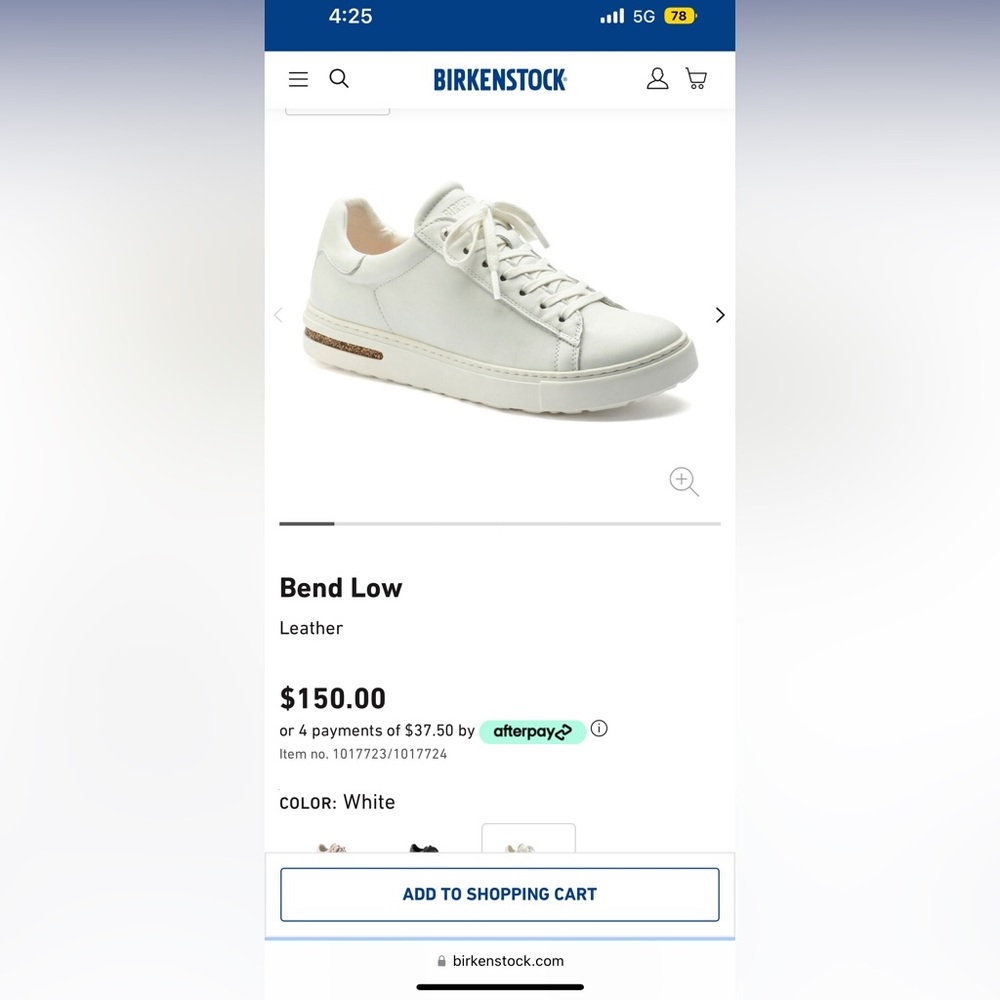Open the user account icon
Viewport: 1000px width, 1000px height.
click(657, 78)
